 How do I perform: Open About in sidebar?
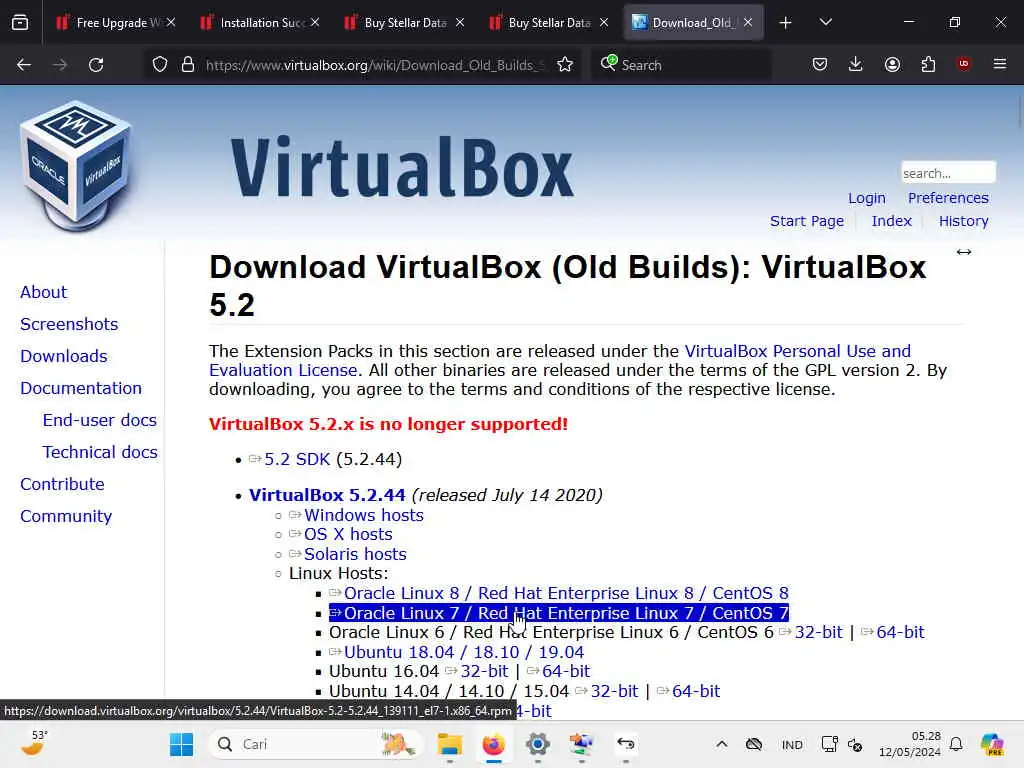[43, 292]
